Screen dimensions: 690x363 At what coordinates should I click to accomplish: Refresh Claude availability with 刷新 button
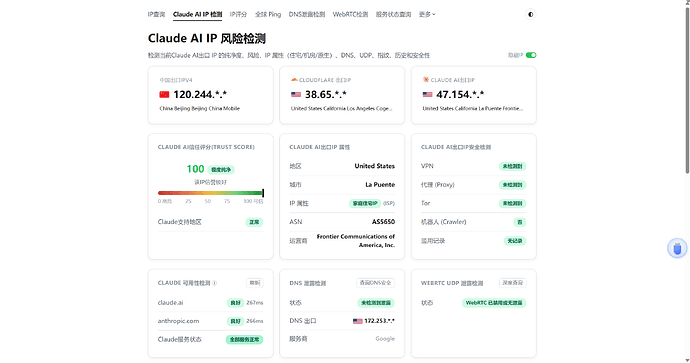pyautogui.click(x=255, y=283)
